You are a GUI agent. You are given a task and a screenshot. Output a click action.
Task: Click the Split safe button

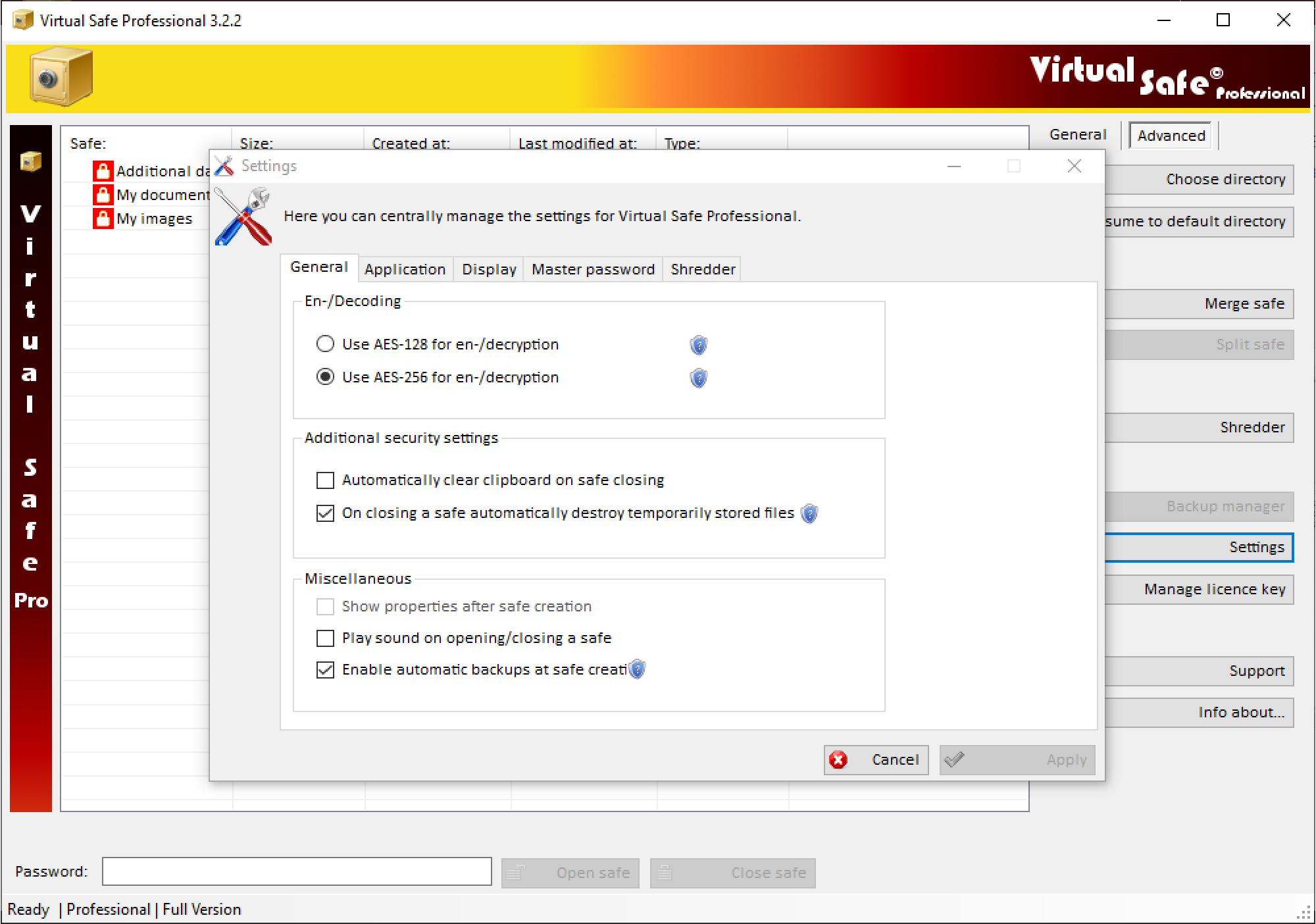coord(1199,344)
